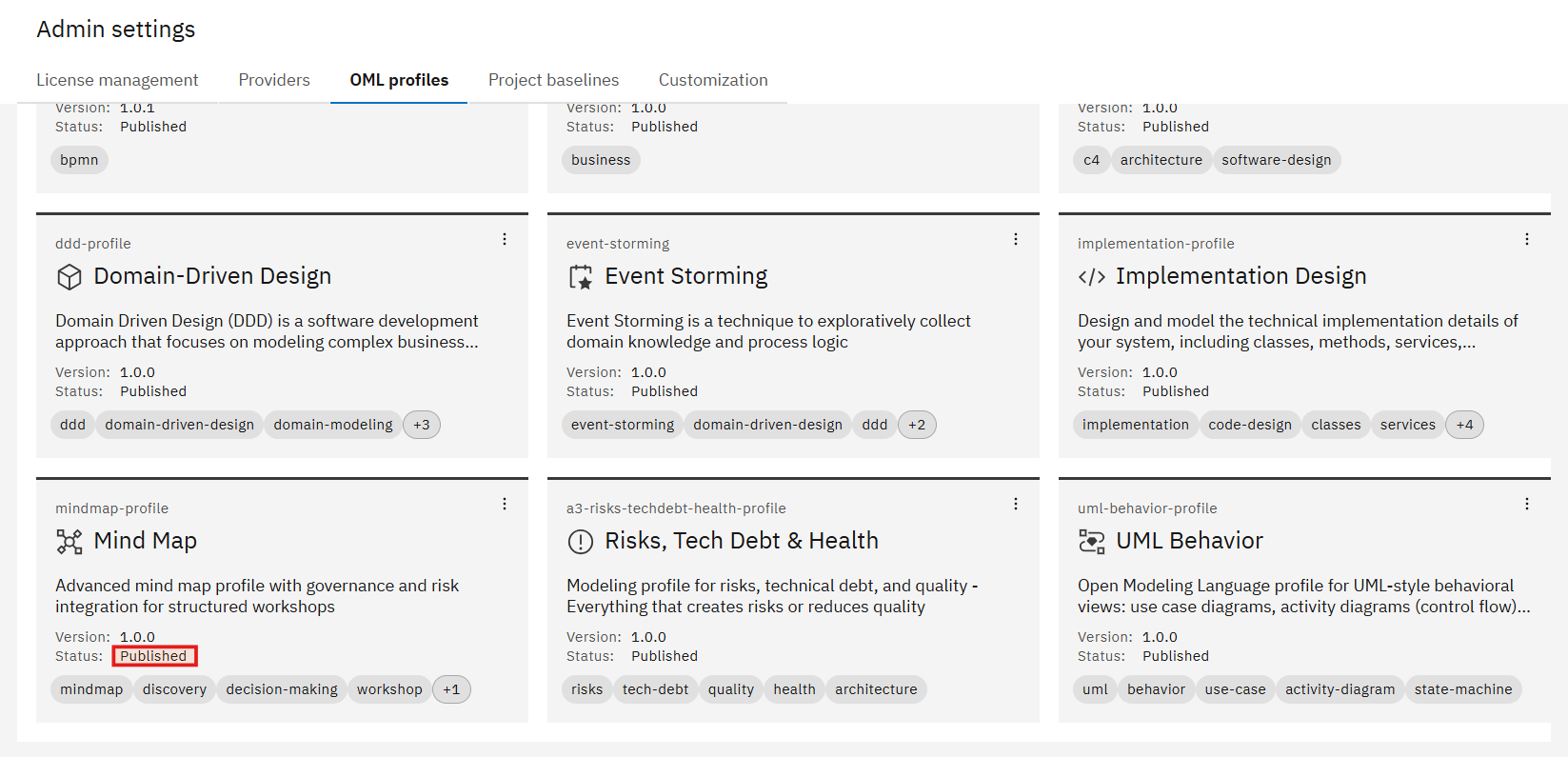Click the mindmap tag
The image size is (1568, 757).
click(x=91, y=689)
